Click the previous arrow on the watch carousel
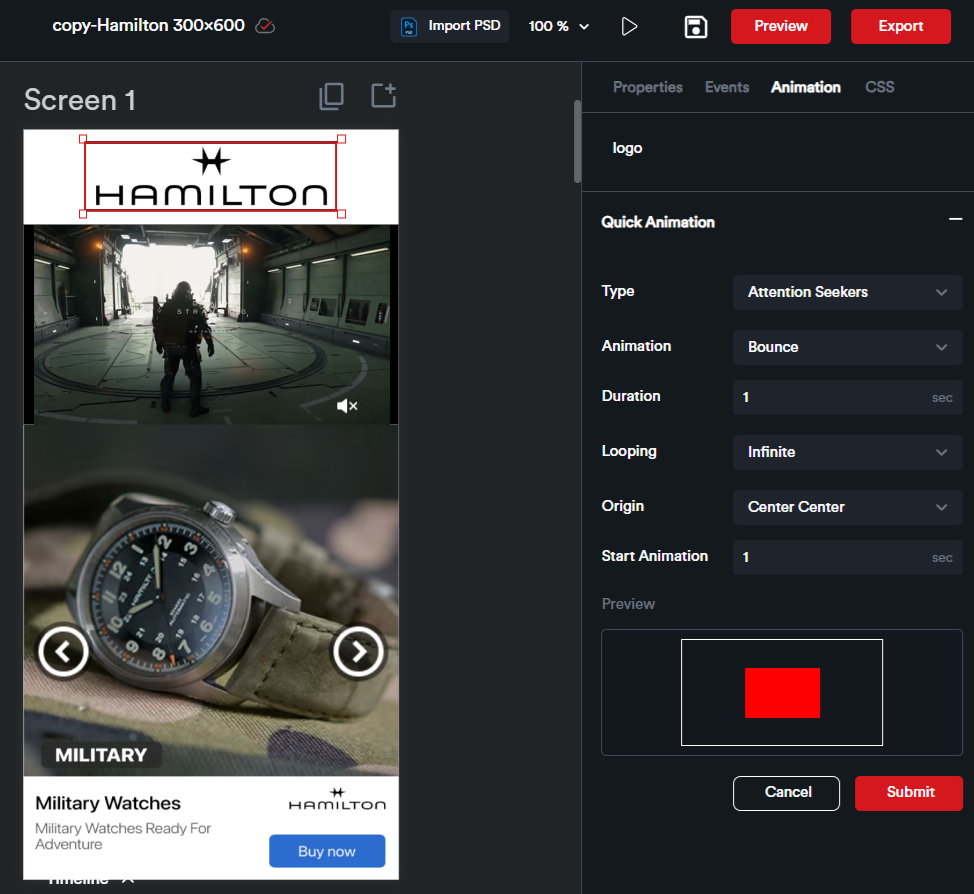Image resolution: width=974 pixels, height=894 pixels. (x=63, y=652)
